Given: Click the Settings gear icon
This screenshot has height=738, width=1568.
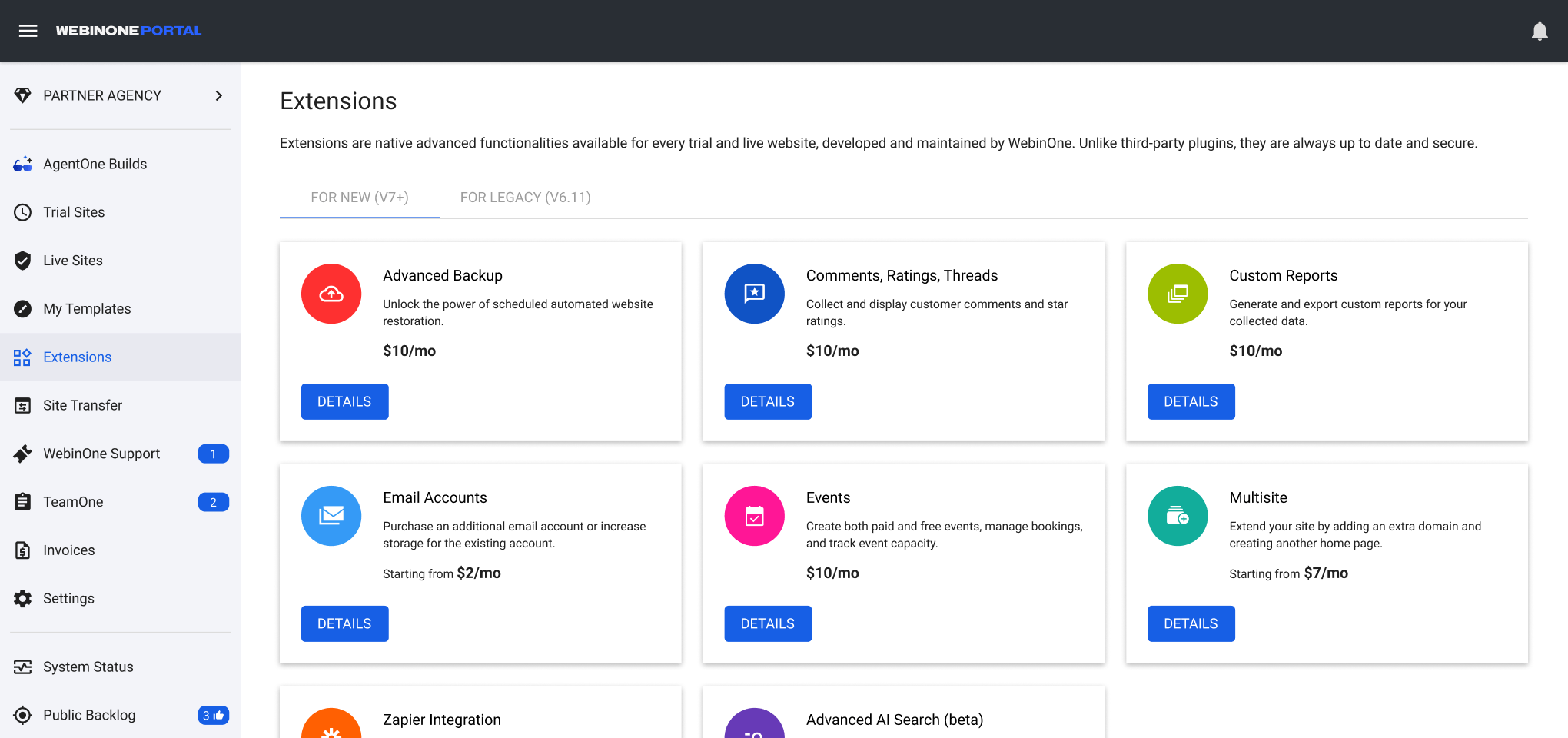Looking at the screenshot, I should (23, 598).
